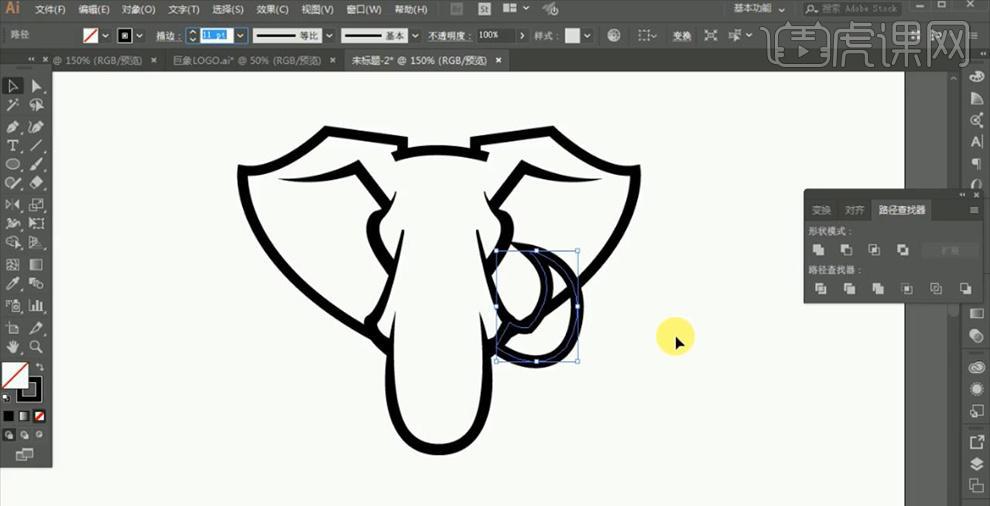This screenshot has width=990, height=506.
Task: Open the stroke weight dropdown
Action: 240,35
